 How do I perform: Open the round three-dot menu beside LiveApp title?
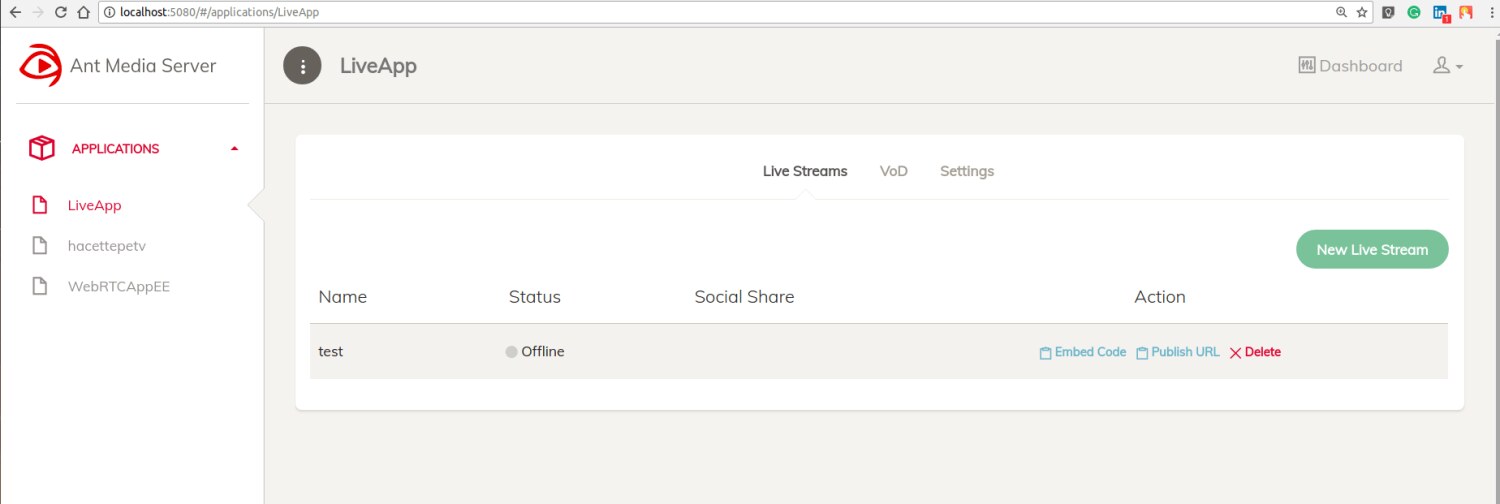303,66
